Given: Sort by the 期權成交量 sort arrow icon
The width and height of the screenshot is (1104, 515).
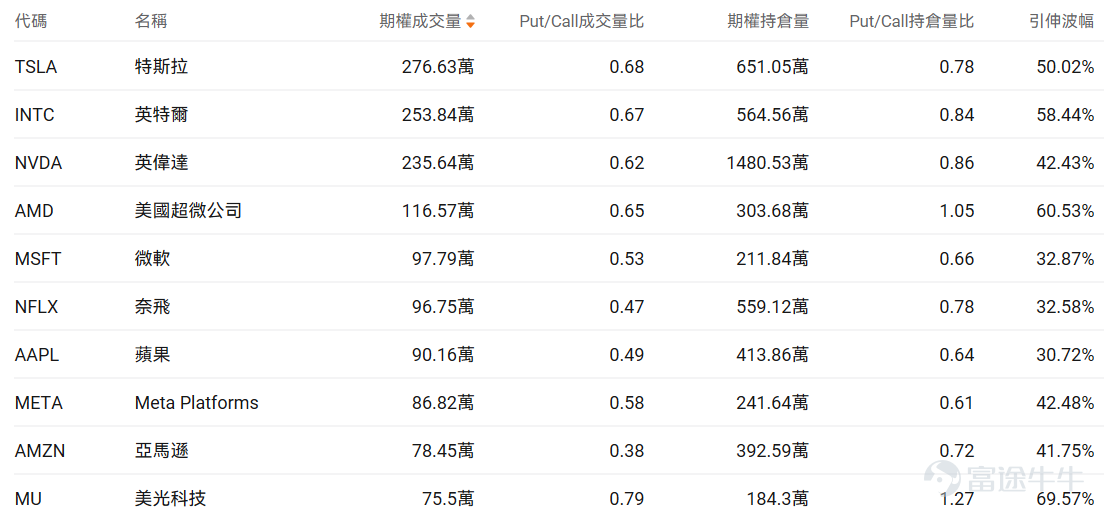Looking at the screenshot, I should [470, 21].
